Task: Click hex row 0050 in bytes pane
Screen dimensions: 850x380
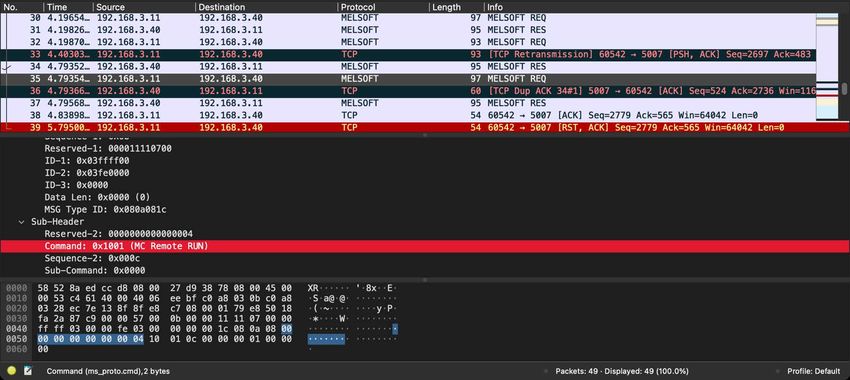Action: [165, 339]
